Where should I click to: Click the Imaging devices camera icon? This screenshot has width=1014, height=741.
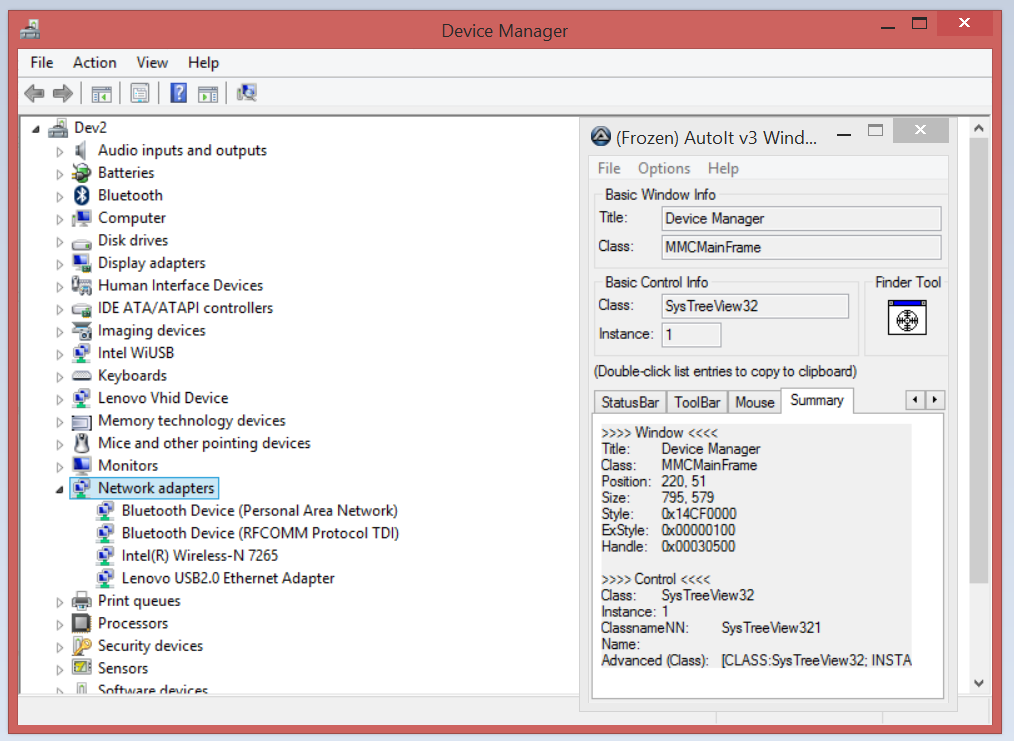(81, 331)
